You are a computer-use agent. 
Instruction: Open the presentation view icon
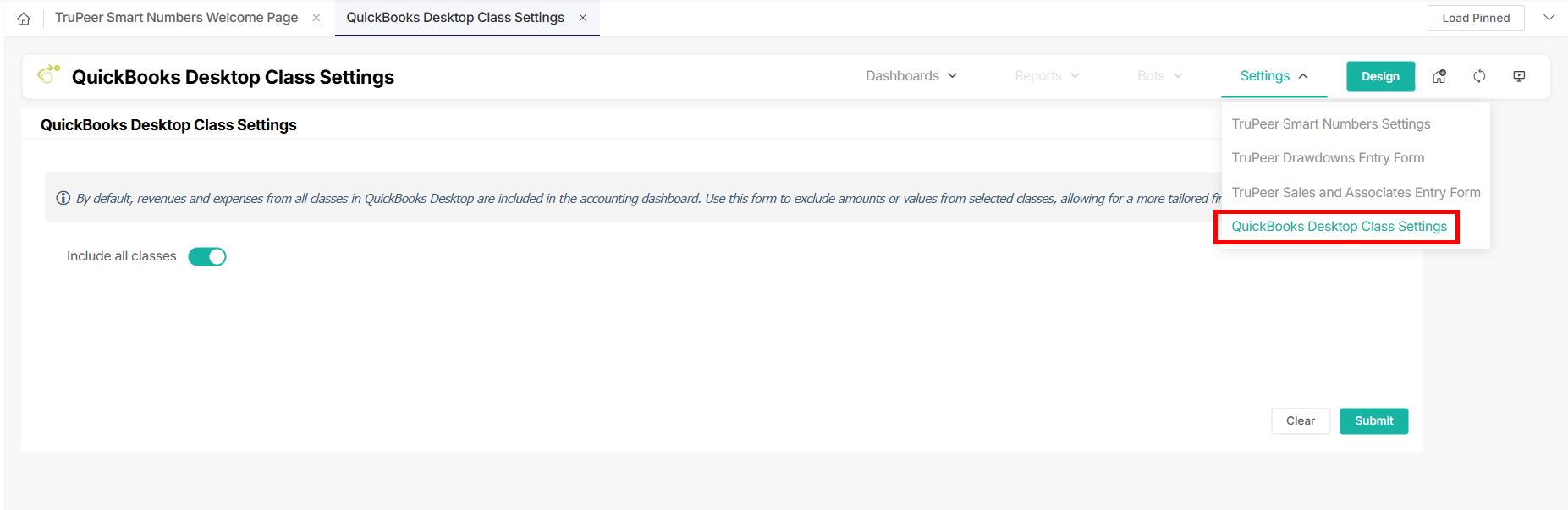1519,76
